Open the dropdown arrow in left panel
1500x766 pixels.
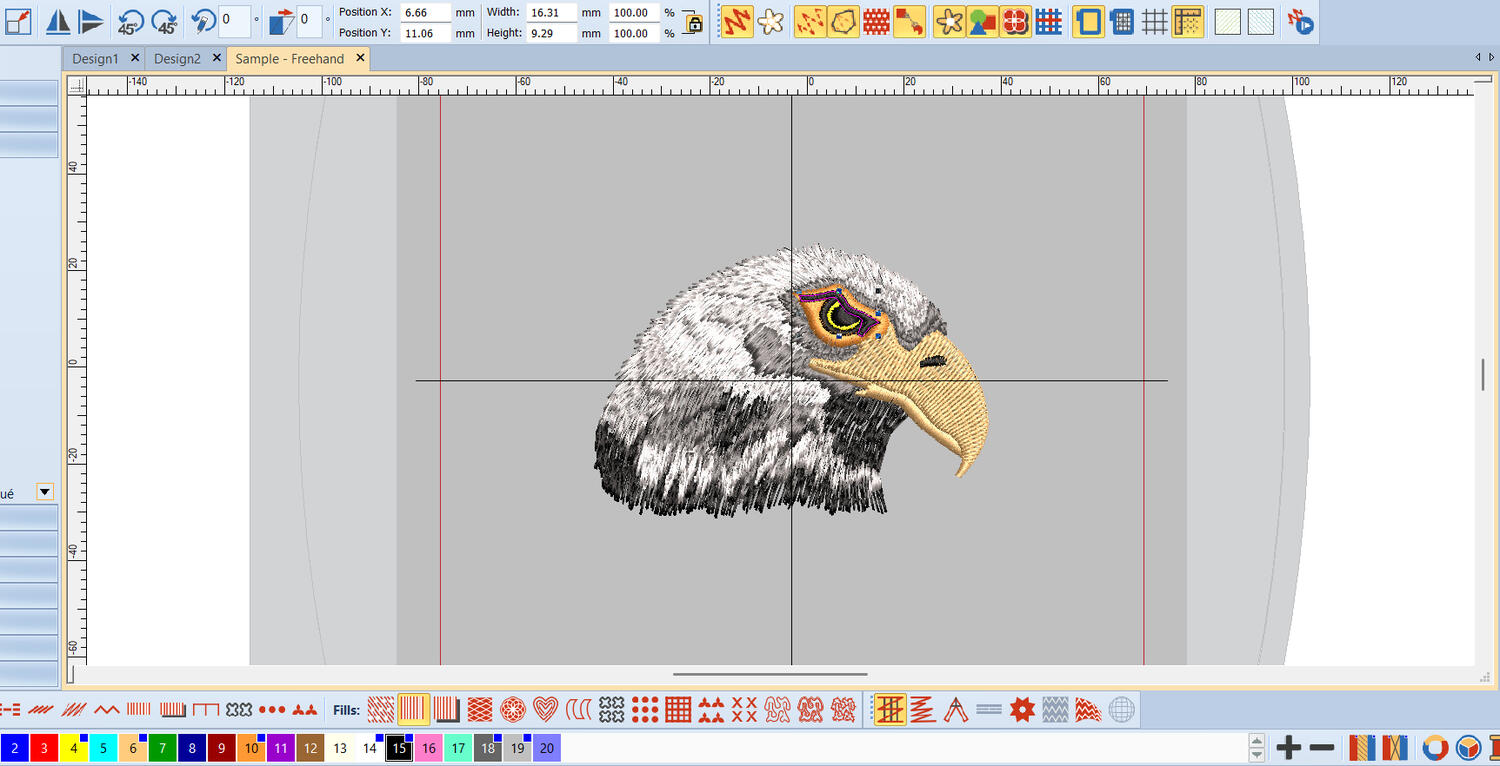point(44,492)
